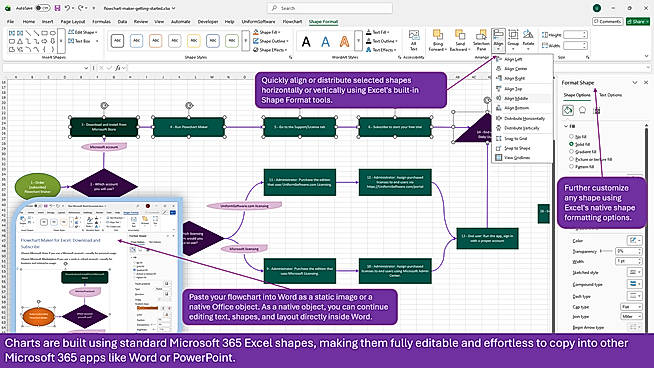The height and width of the screenshot is (368, 654).
Task: Choose Distribute Horizontally menu item
Action: coord(524,118)
